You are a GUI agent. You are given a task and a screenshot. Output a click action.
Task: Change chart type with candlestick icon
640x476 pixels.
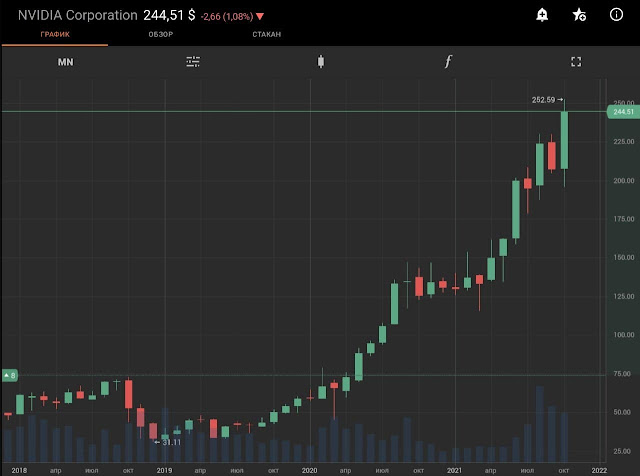321,62
